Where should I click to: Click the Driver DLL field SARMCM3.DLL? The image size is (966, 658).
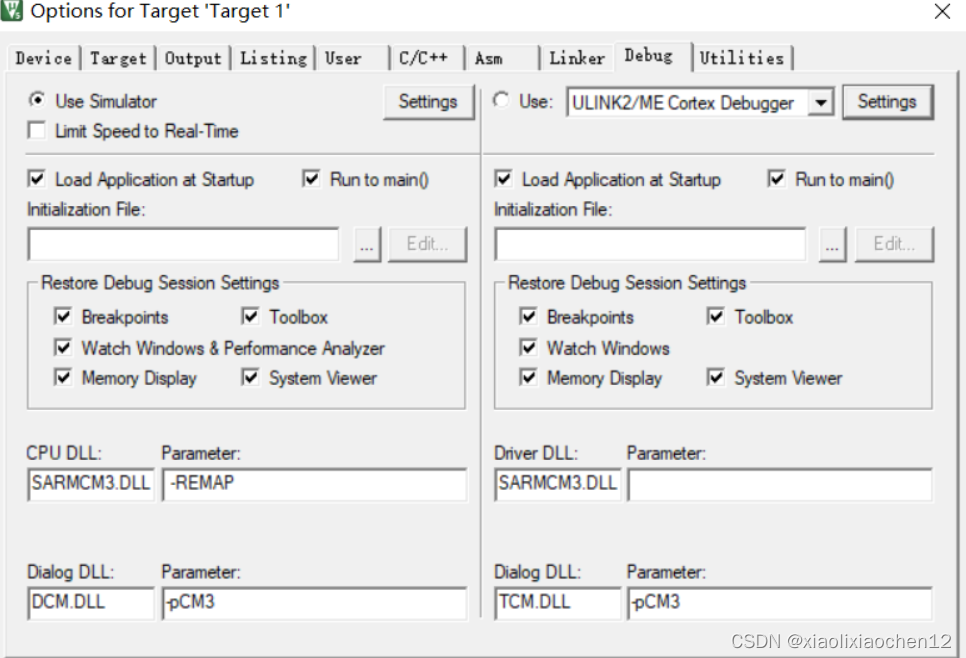point(558,484)
